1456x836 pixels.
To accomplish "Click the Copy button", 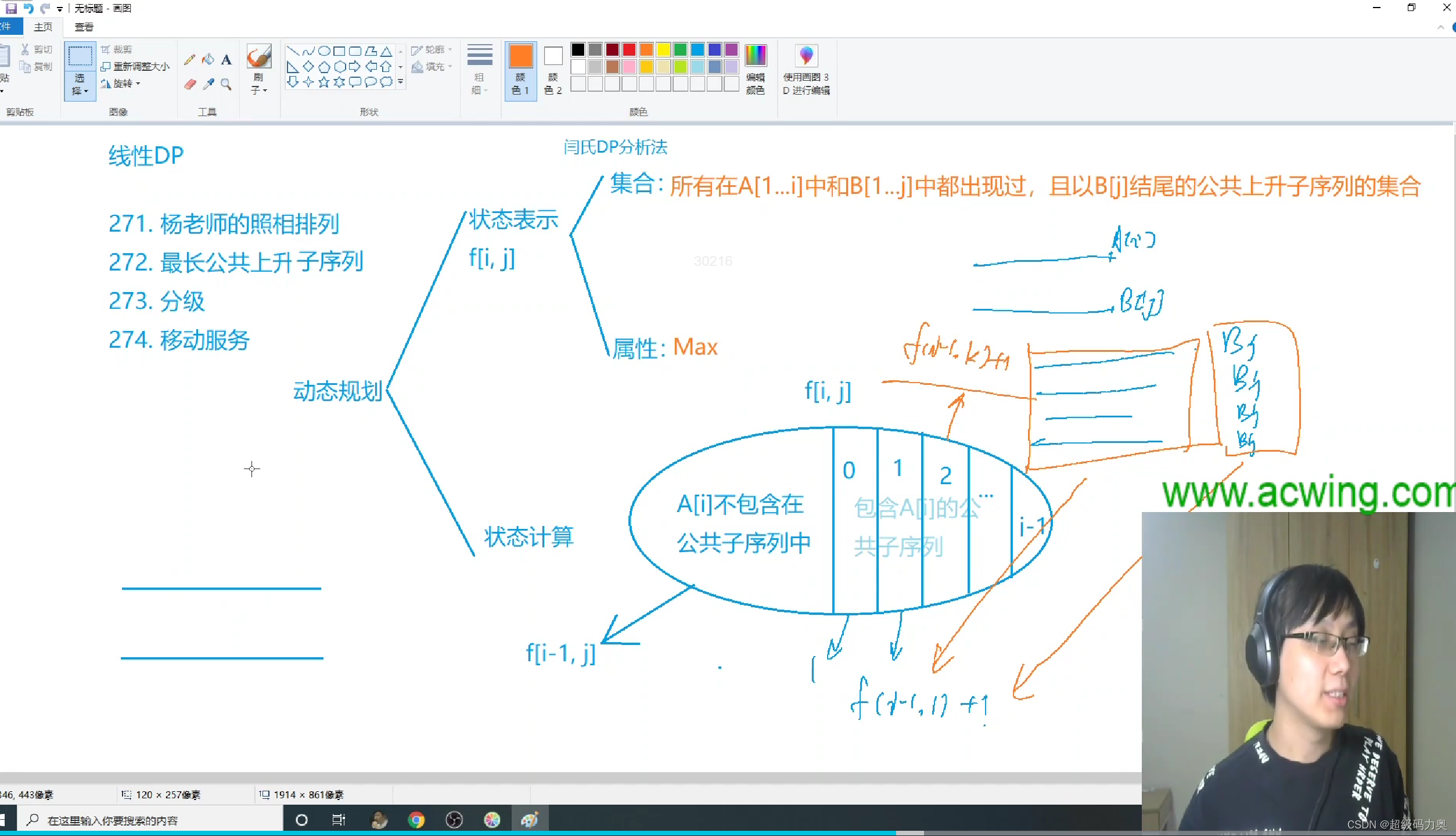I will (37, 66).
